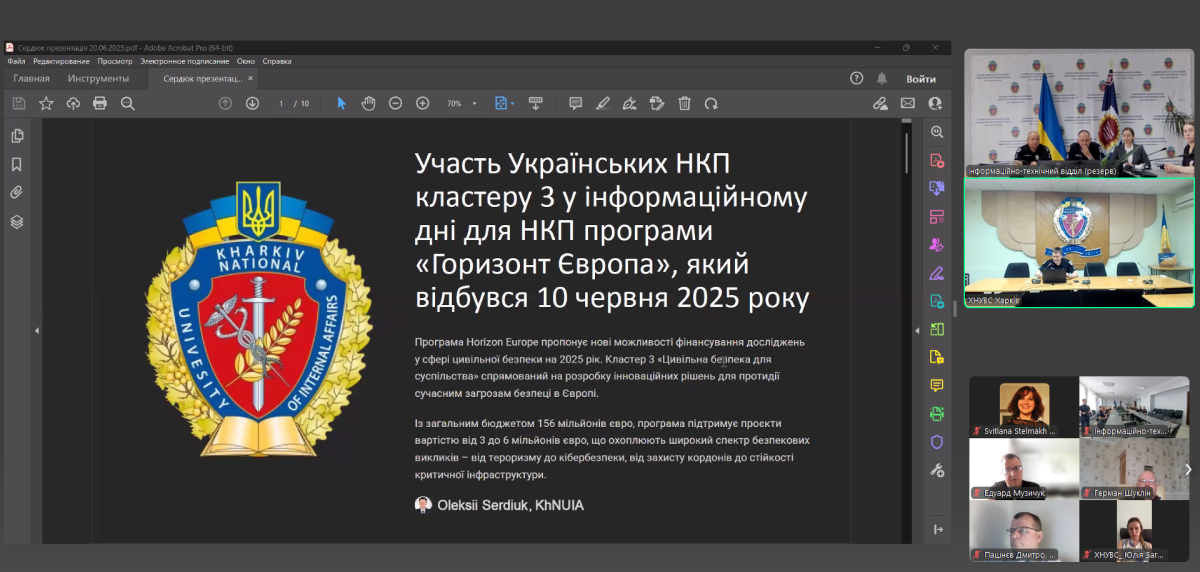Screen dimensions: 1200x572
Task: Open the Attachments paperclip panel
Action: click(x=17, y=193)
